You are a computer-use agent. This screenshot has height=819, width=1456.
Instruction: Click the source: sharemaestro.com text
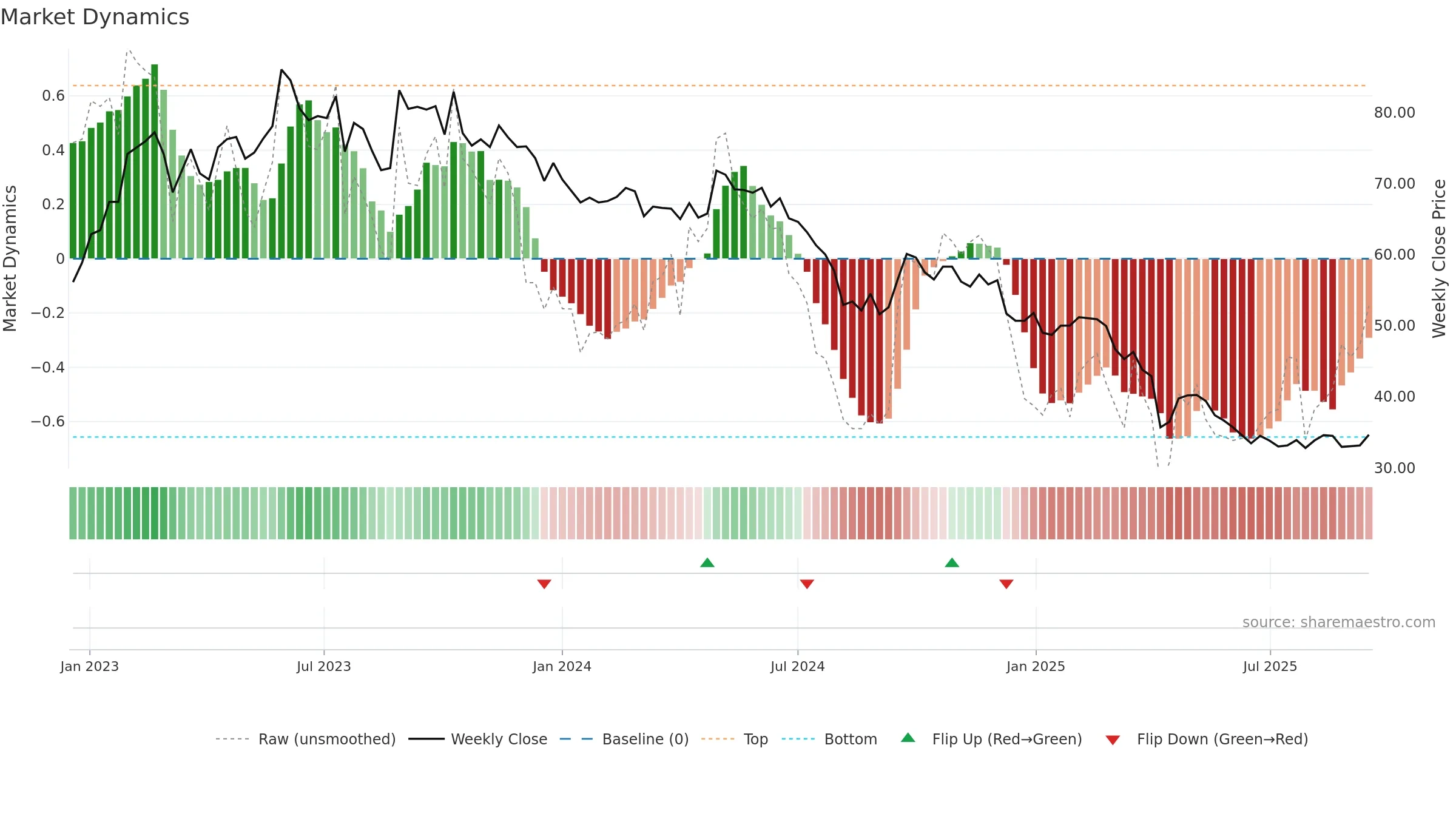tap(1339, 622)
